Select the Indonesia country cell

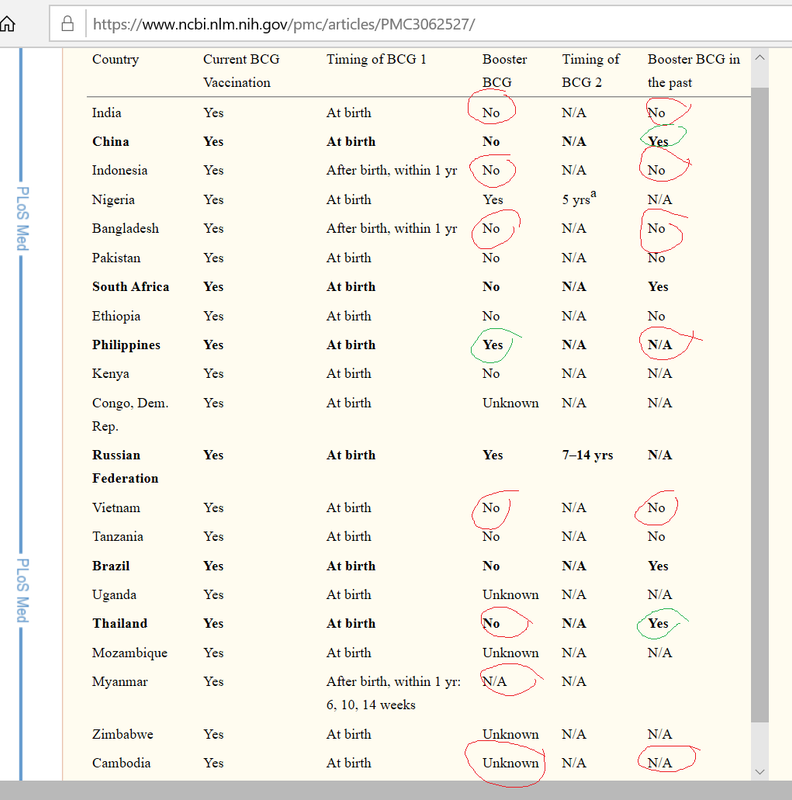[x=119, y=170]
